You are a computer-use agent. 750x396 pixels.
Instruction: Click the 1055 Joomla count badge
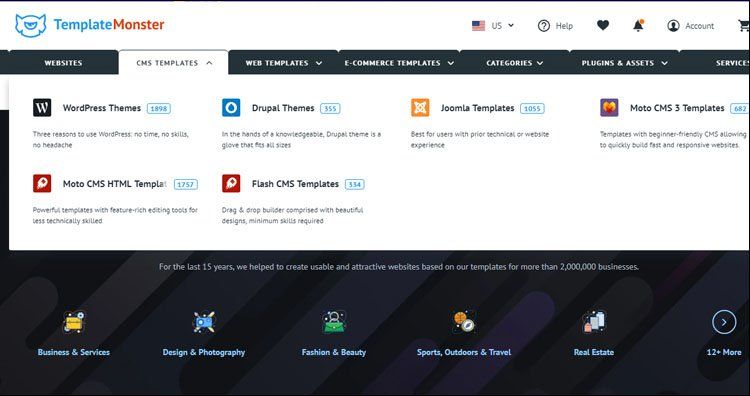pyautogui.click(x=532, y=109)
